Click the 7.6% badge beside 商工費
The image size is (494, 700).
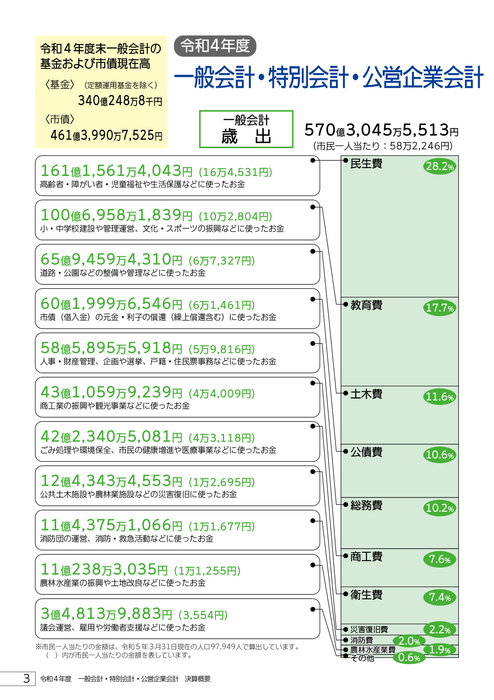point(440,559)
